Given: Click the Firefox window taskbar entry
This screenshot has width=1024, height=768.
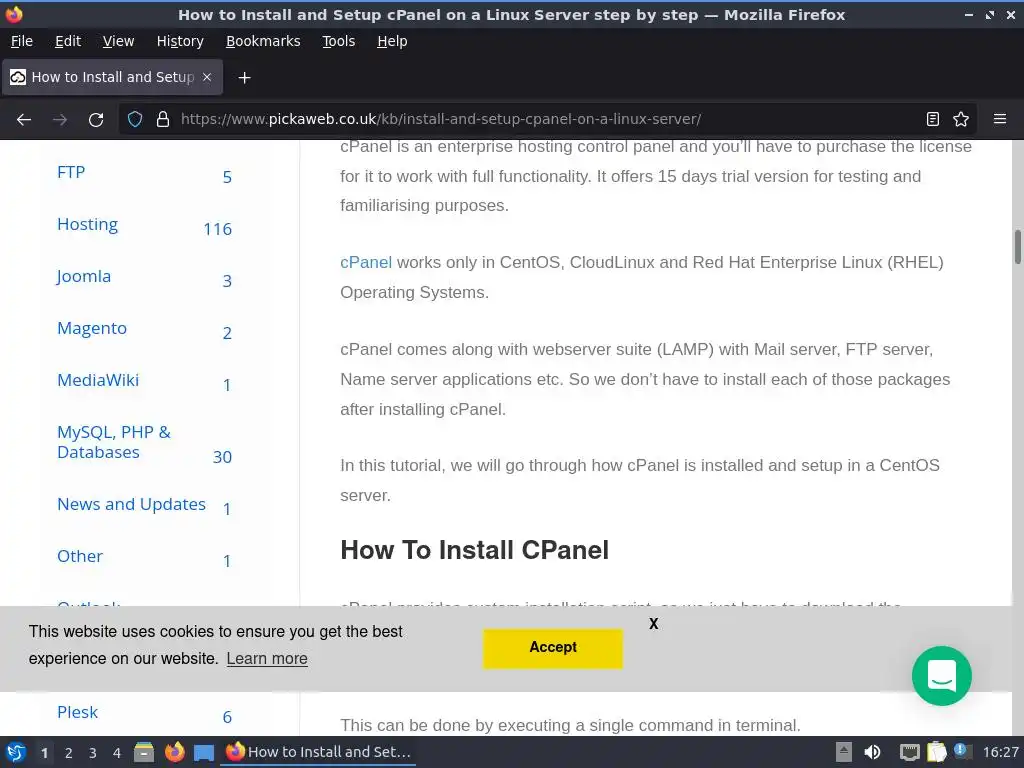Looking at the screenshot, I should point(319,752).
